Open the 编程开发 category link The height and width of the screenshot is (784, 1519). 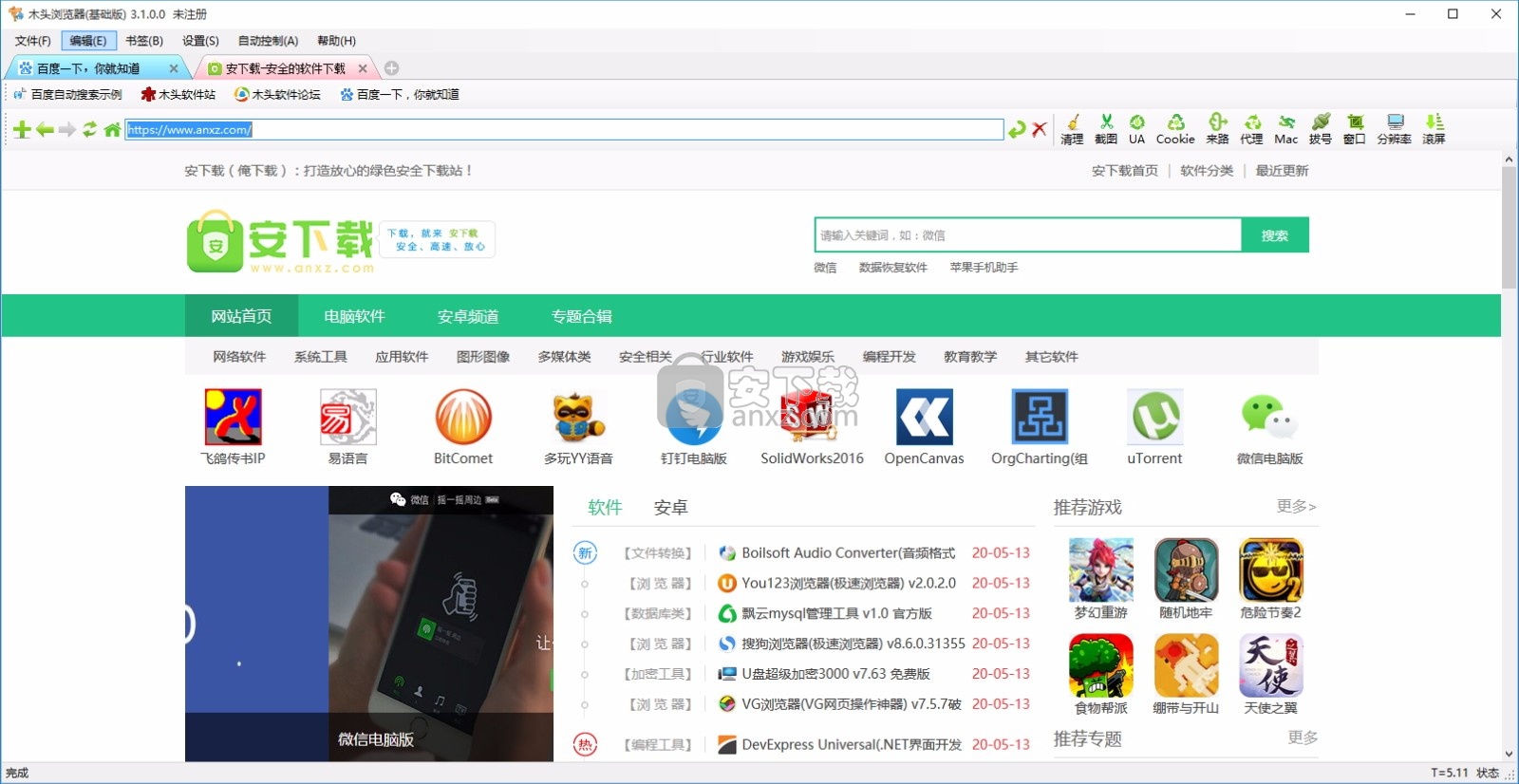click(x=890, y=357)
